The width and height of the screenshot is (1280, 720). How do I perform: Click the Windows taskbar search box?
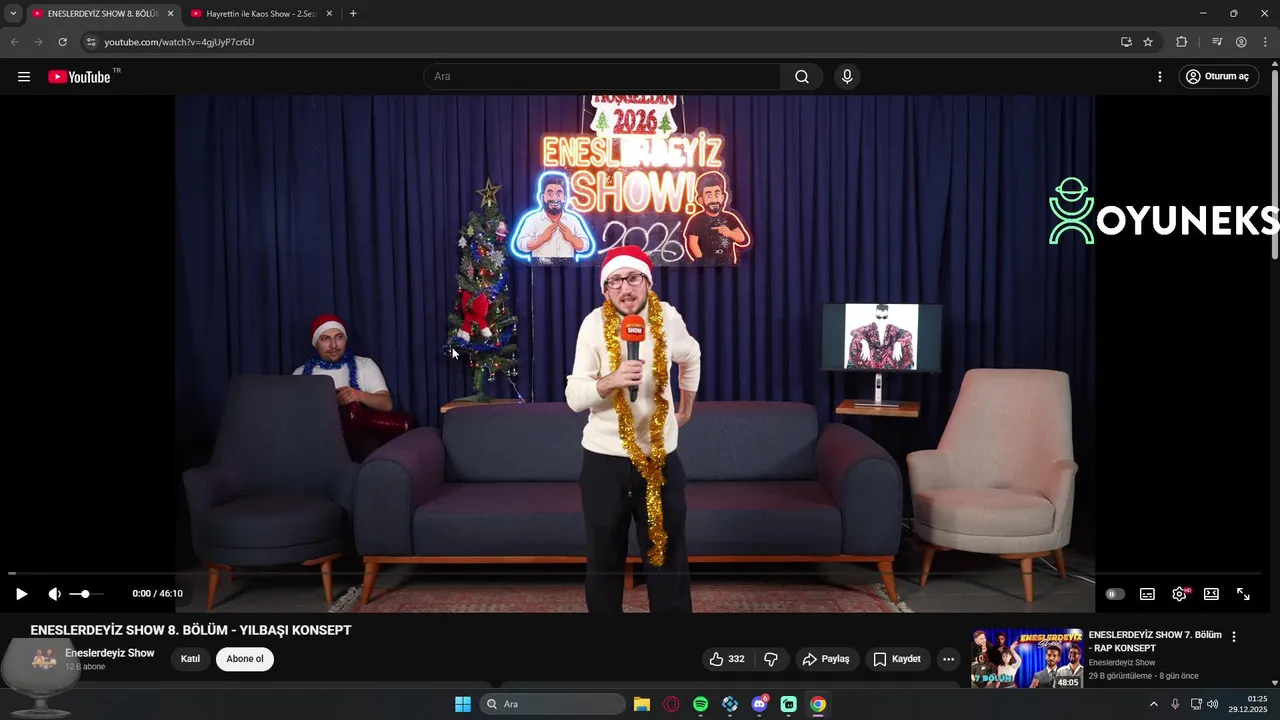(552, 704)
